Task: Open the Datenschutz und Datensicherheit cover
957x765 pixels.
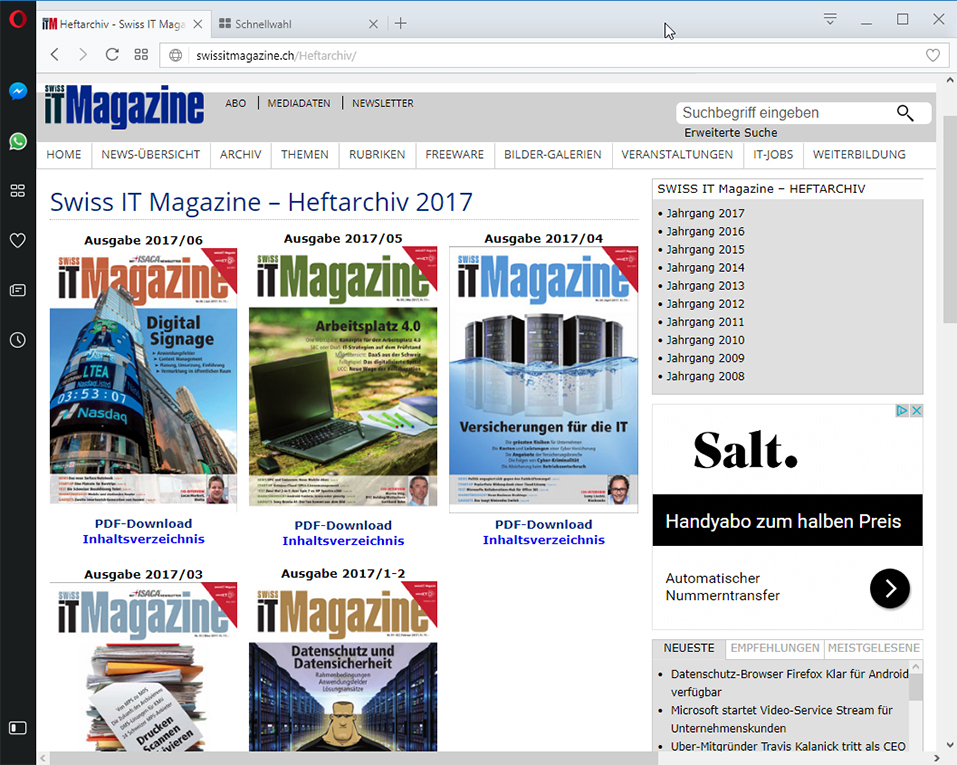Action: point(343,666)
